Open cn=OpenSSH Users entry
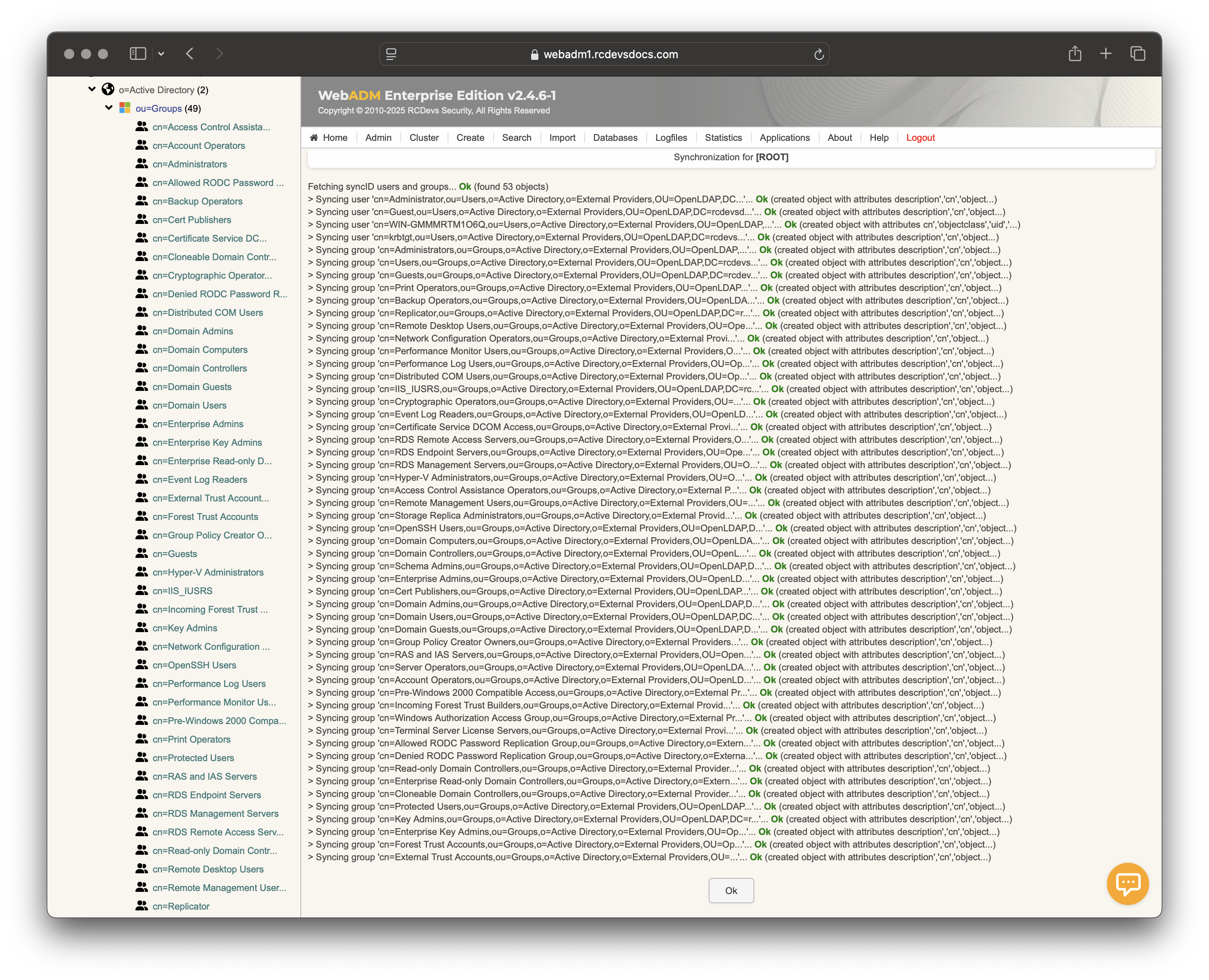 [194, 665]
